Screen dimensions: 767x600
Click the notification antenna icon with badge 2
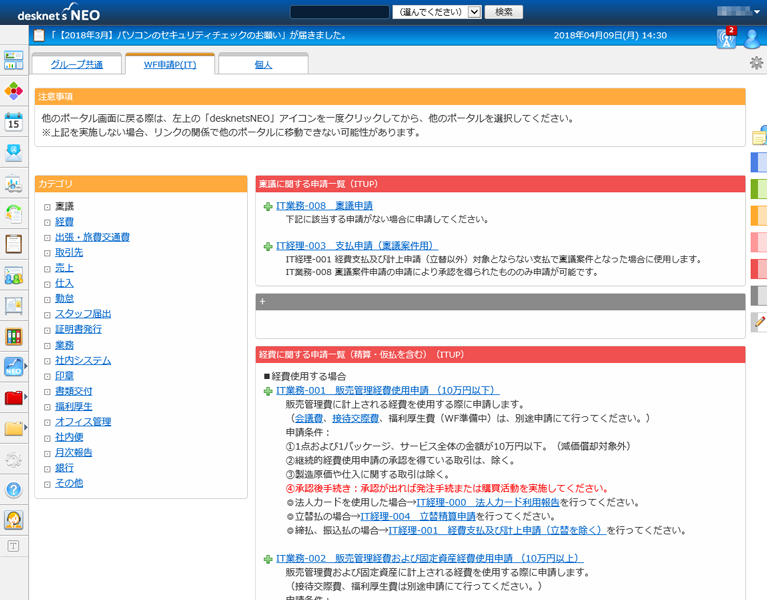tap(725, 38)
